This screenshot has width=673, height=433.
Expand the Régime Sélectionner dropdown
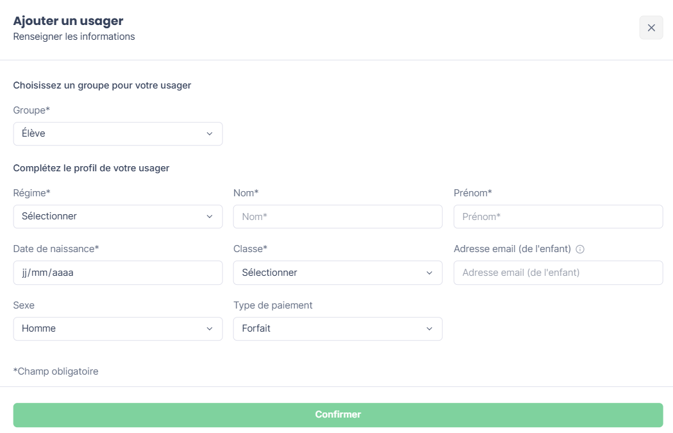point(118,217)
